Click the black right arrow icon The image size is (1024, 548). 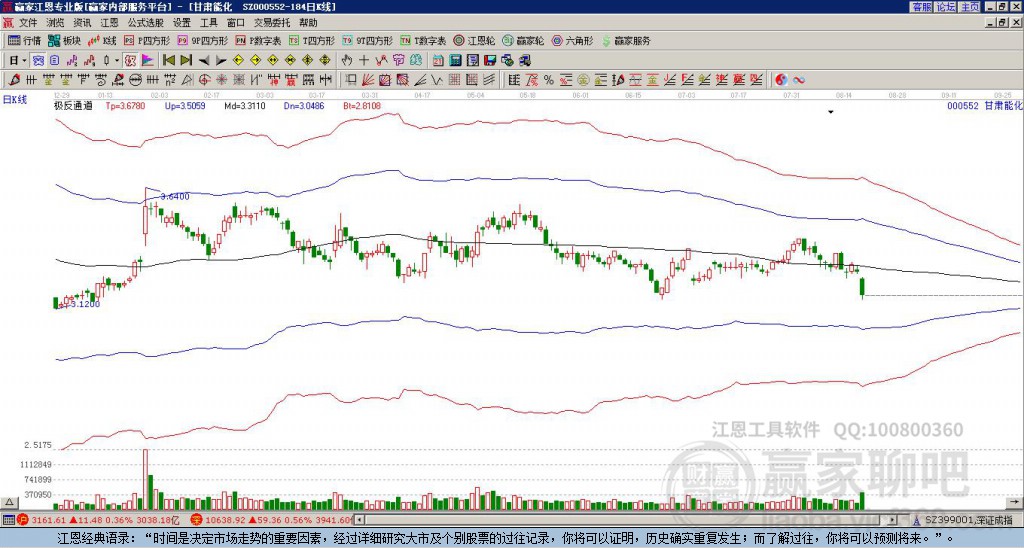(x=221, y=61)
